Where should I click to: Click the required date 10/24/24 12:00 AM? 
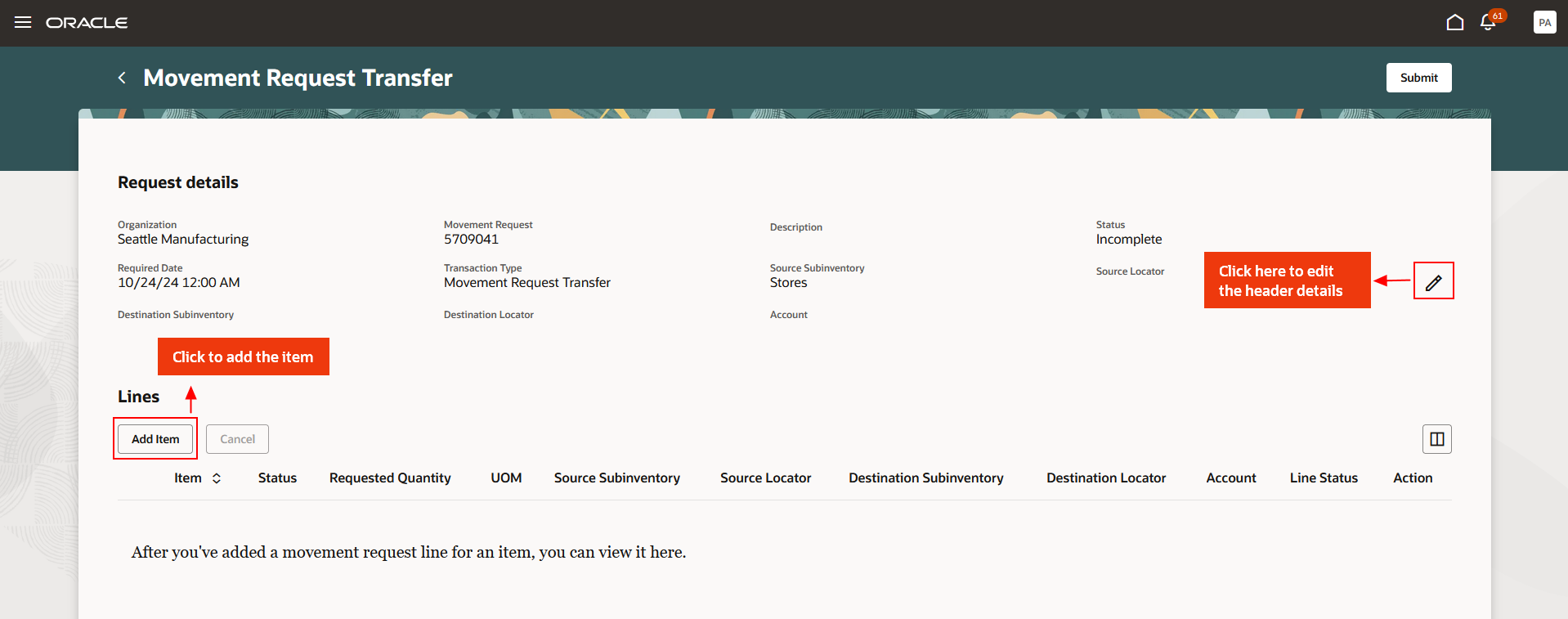pyautogui.click(x=179, y=283)
